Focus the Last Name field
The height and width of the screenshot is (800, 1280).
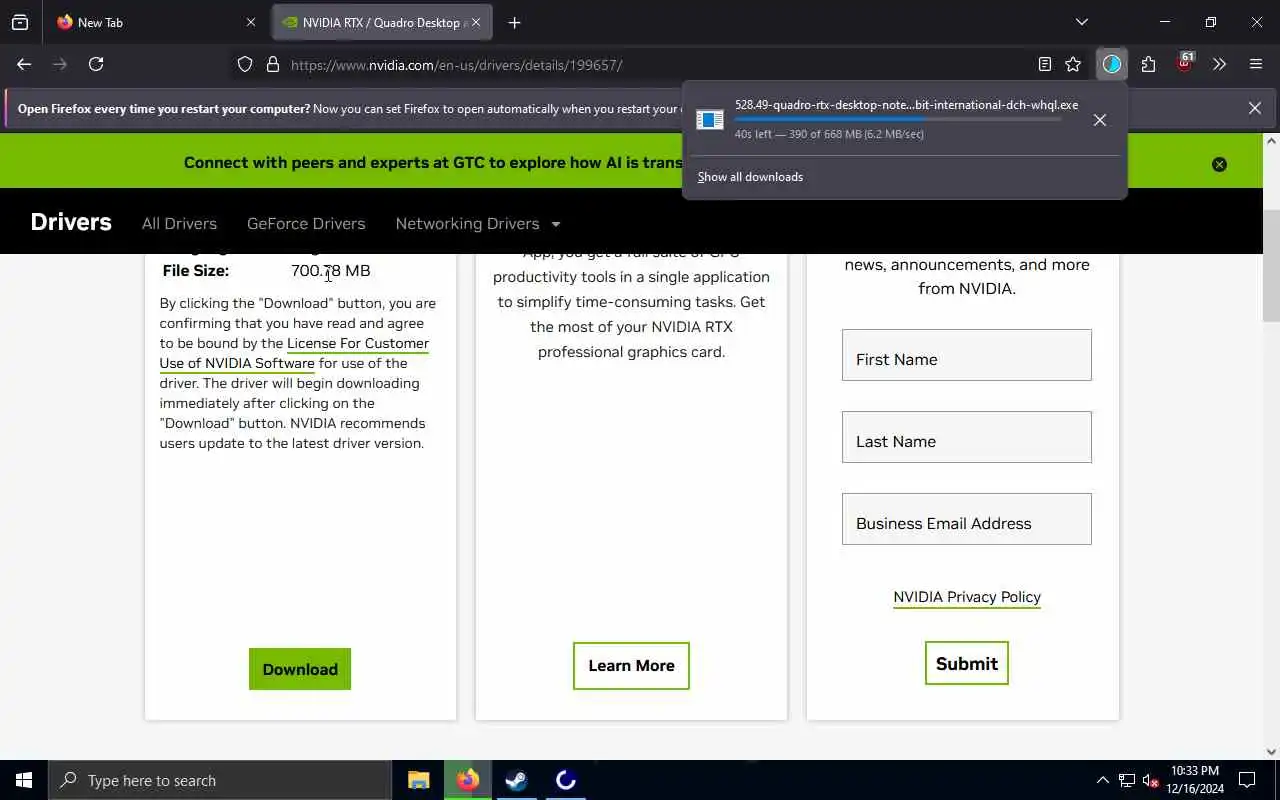tap(966, 437)
